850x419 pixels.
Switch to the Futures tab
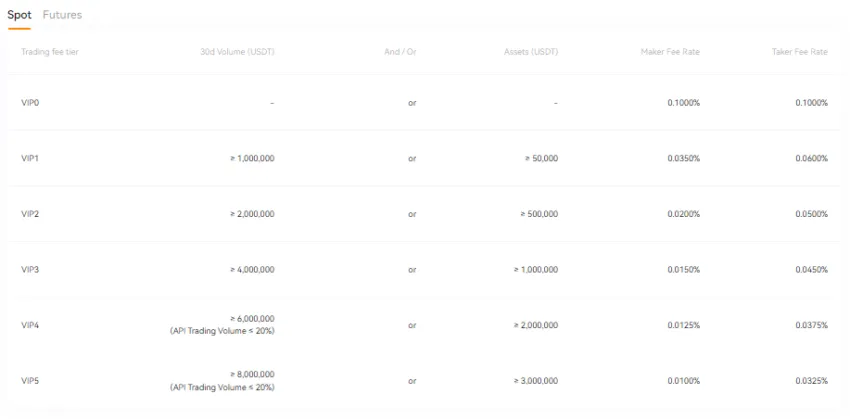62,15
